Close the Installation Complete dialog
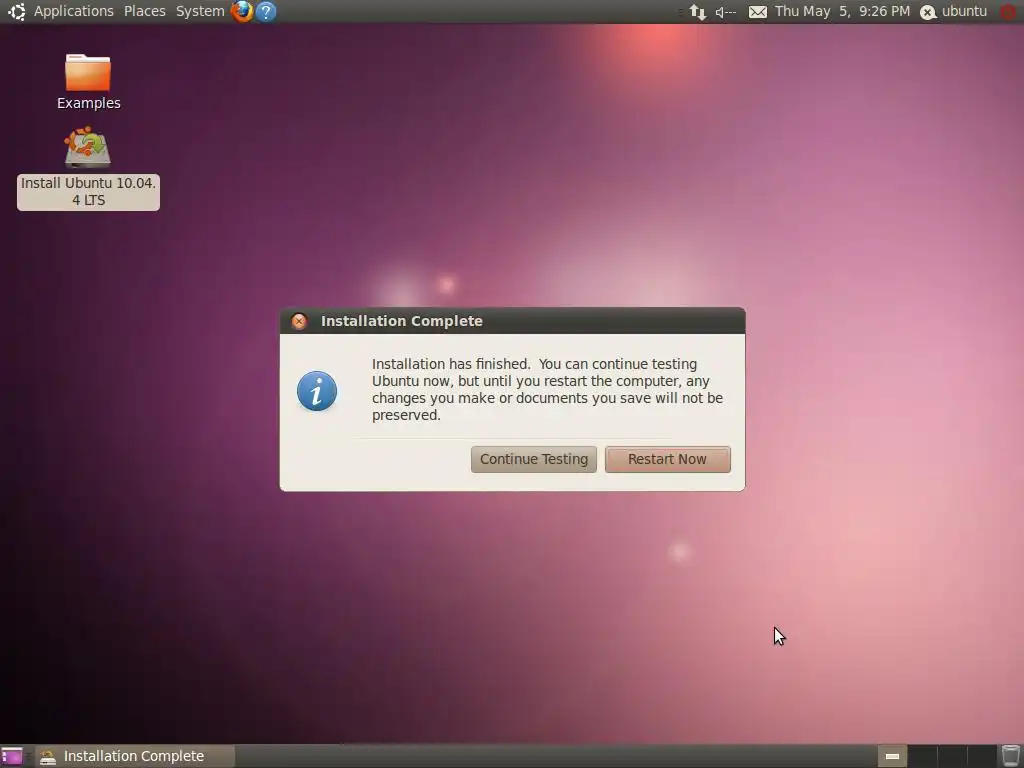The image size is (1024, 768). click(x=299, y=321)
